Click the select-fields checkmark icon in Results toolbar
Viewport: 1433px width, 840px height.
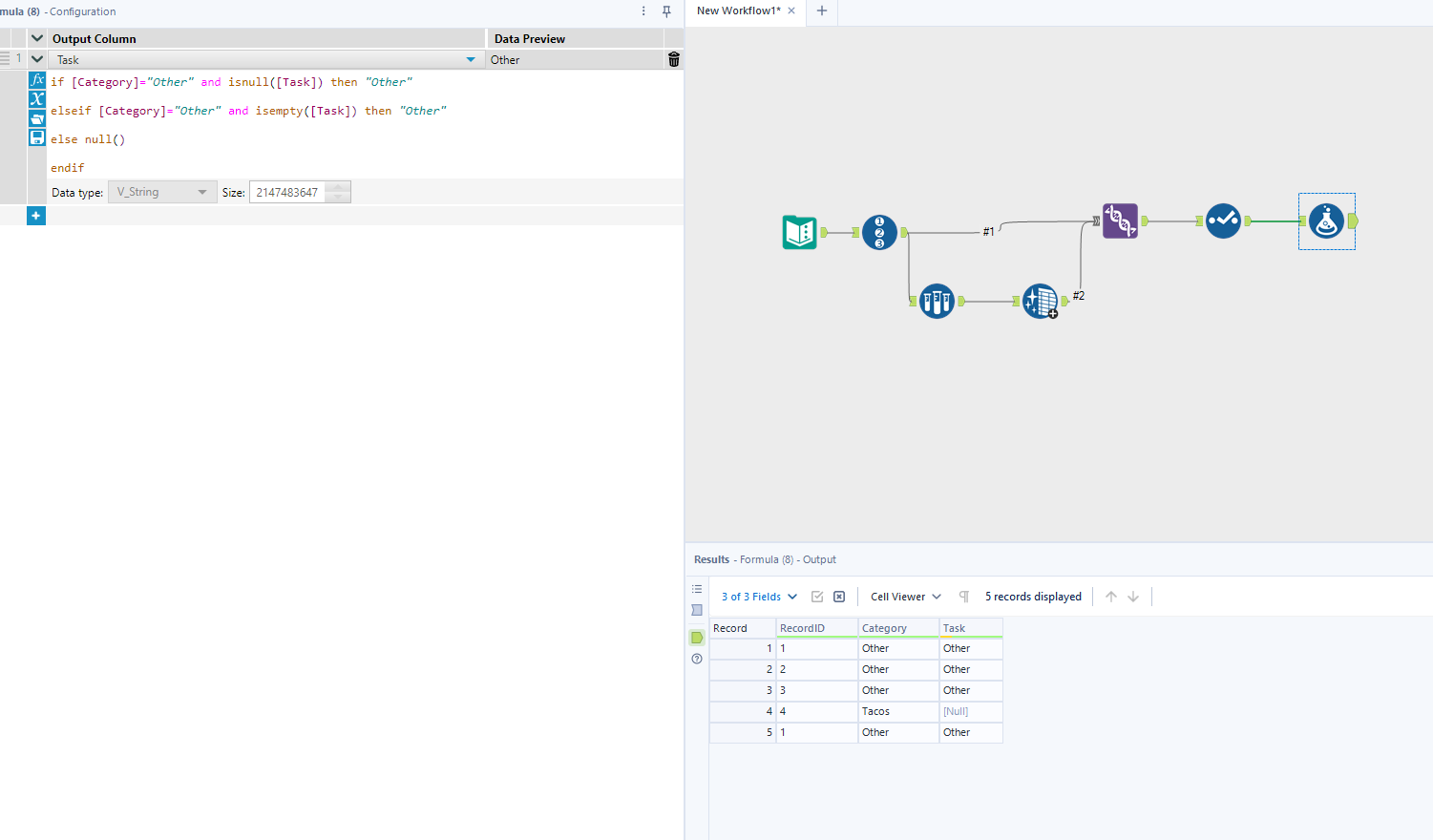click(x=817, y=597)
